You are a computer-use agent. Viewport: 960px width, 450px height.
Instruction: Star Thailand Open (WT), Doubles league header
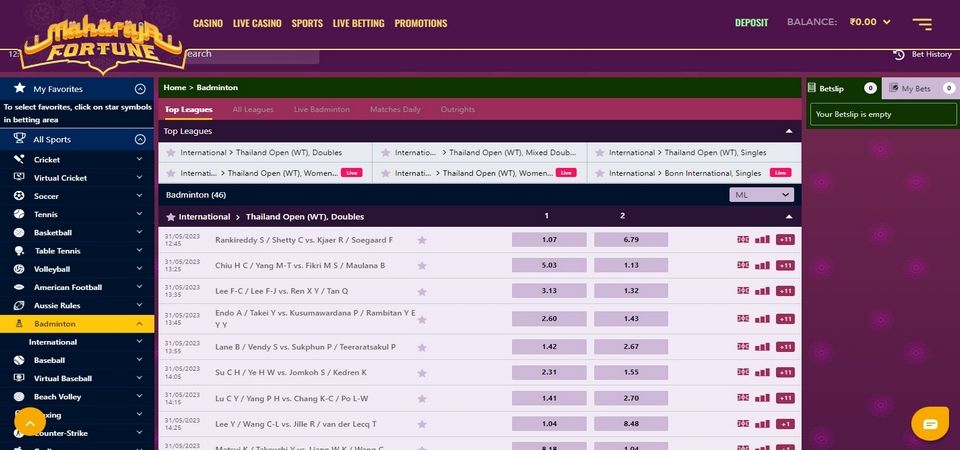[171, 217]
